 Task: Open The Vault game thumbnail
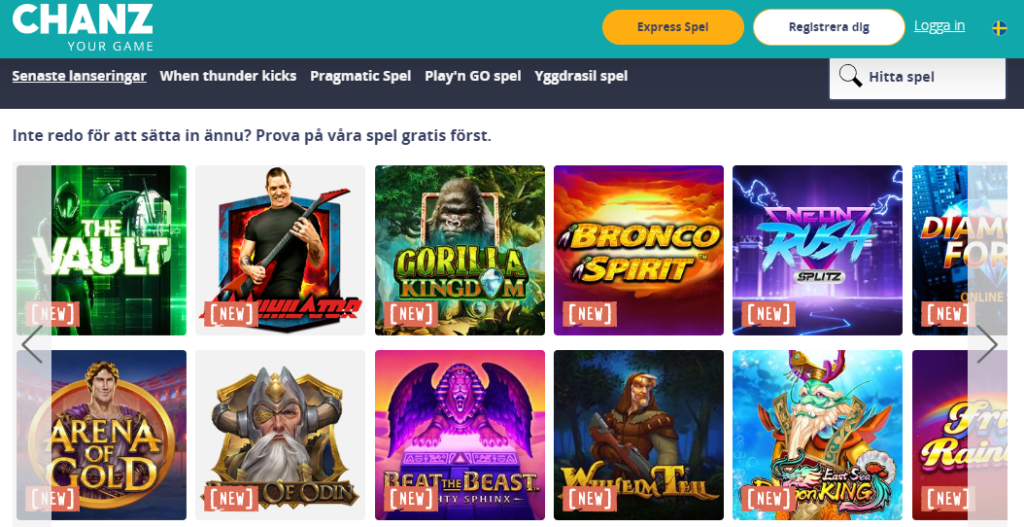101,250
